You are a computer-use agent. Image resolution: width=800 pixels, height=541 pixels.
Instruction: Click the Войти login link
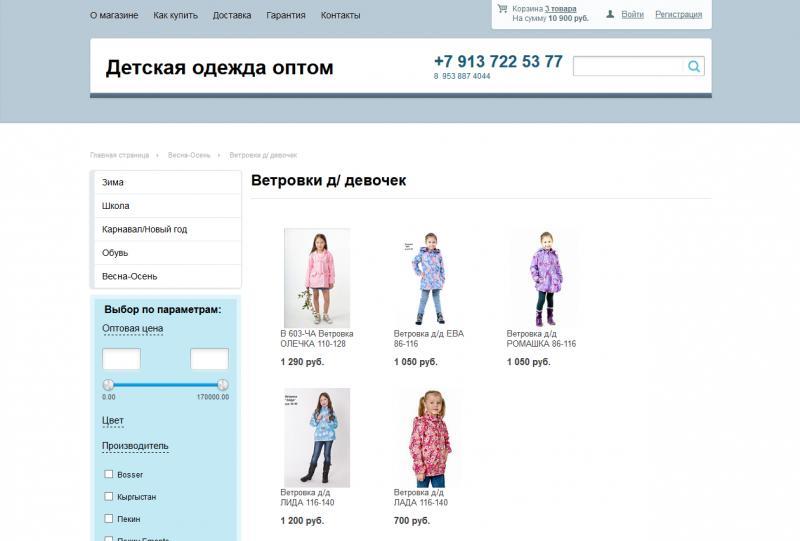632,15
